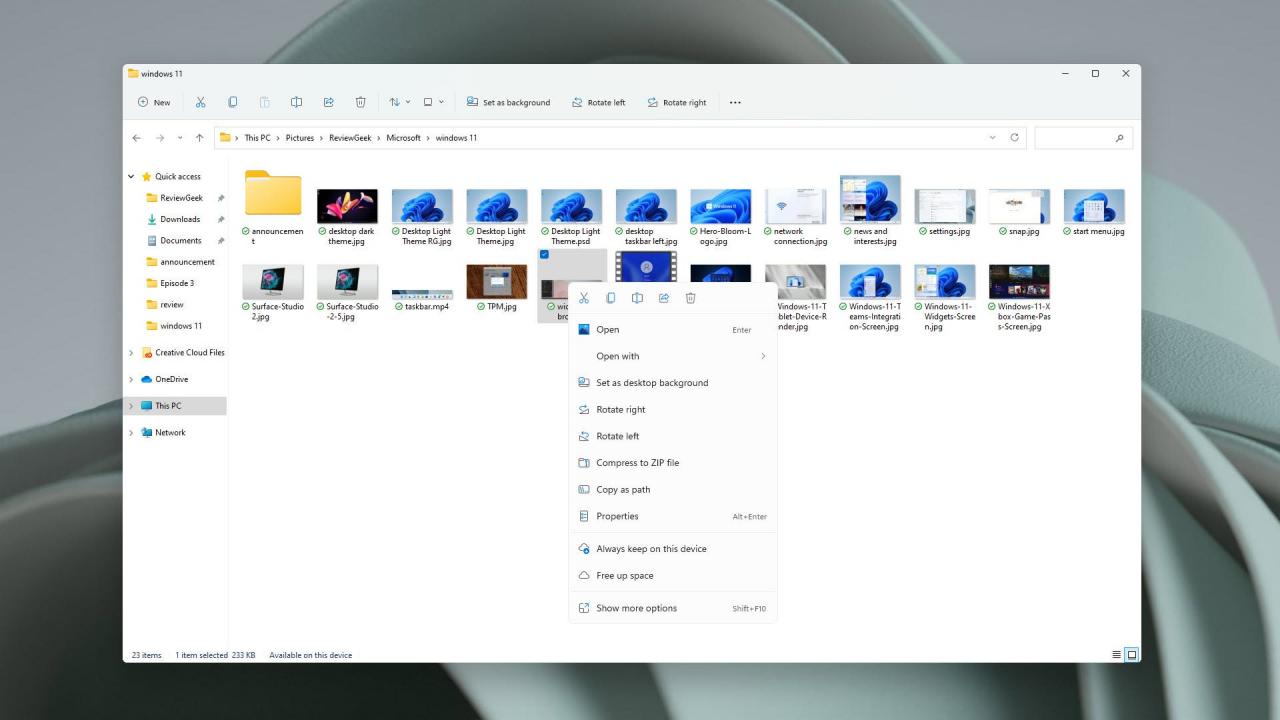Image resolution: width=1280 pixels, height=720 pixels.
Task: Select the Rename icon in the context menu toolbar
Action: [x=637, y=297]
